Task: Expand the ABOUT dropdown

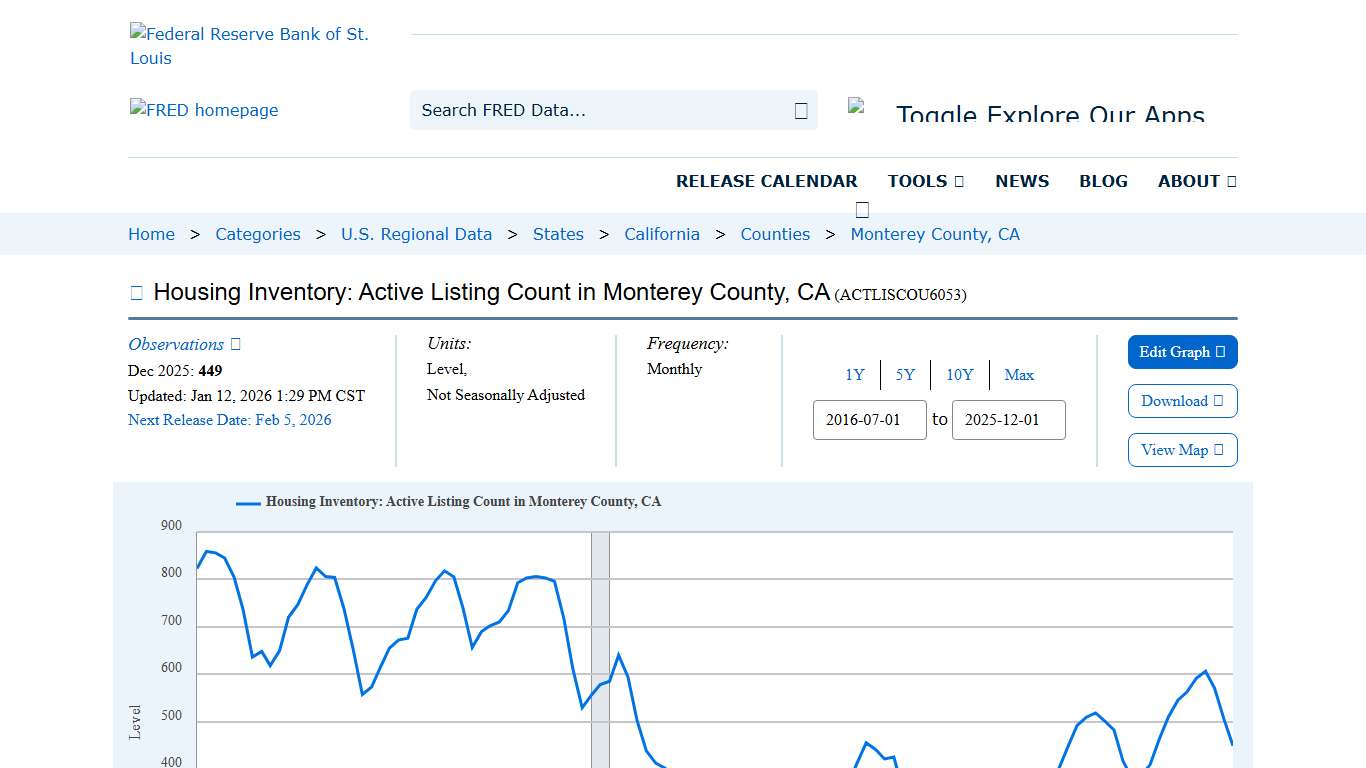Action: coord(1195,181)
